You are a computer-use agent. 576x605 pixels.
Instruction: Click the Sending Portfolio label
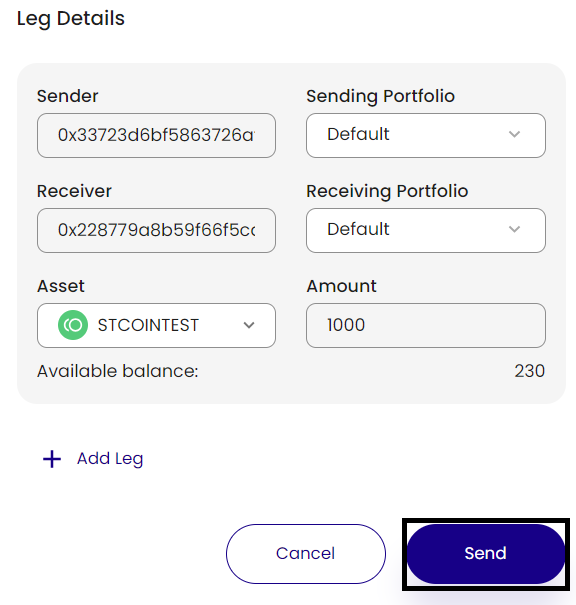pos(380,96)
